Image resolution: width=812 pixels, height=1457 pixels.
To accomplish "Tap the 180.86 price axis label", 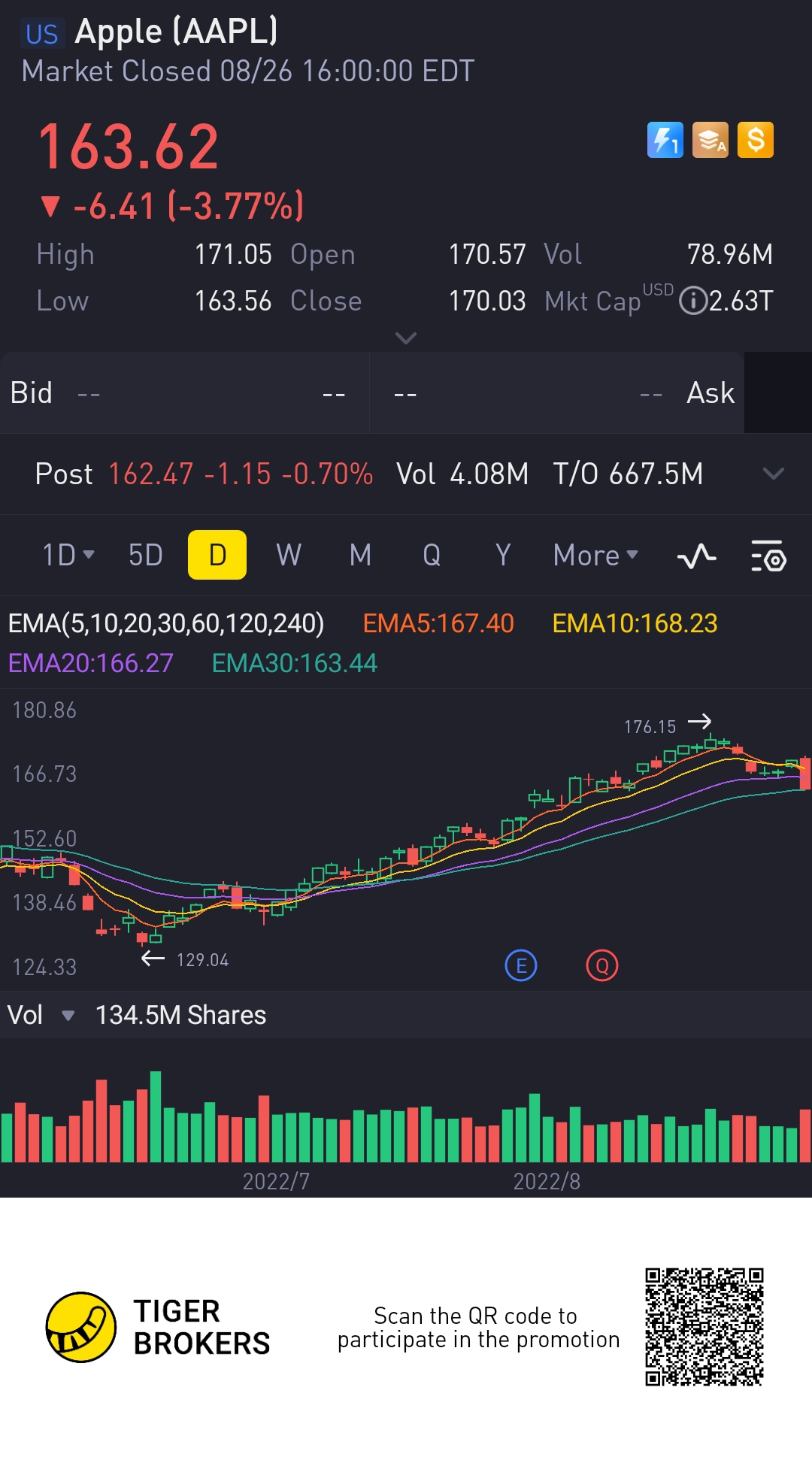I will coord(44,710).
